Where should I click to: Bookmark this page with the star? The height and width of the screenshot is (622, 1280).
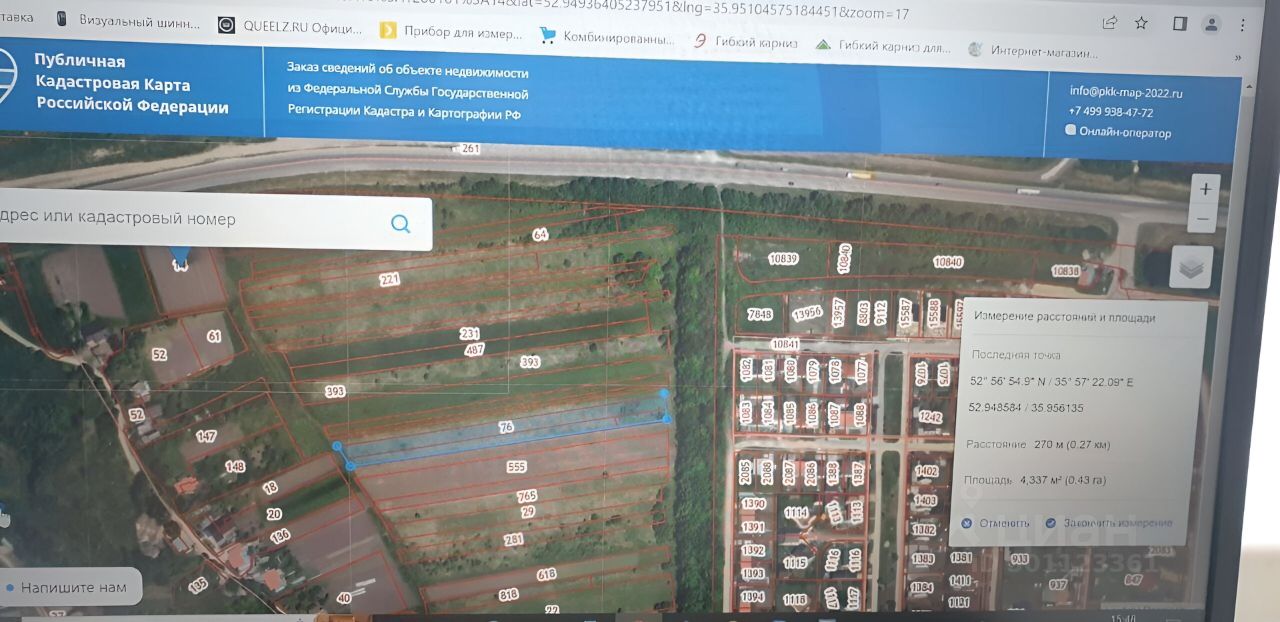click(1141, 23)
